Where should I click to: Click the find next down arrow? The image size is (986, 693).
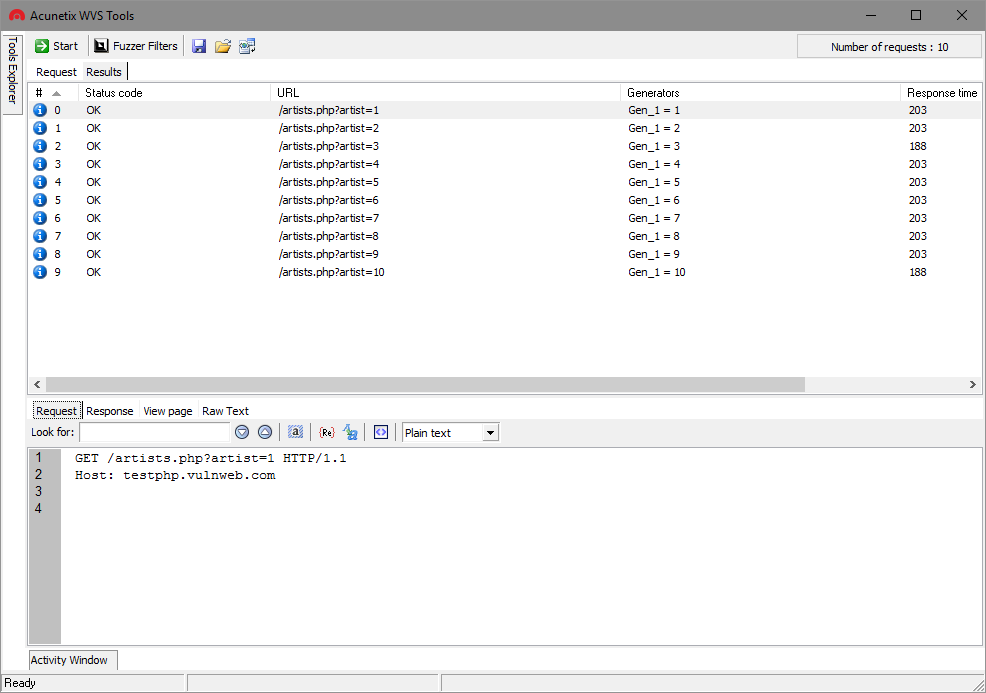[242, 432]
